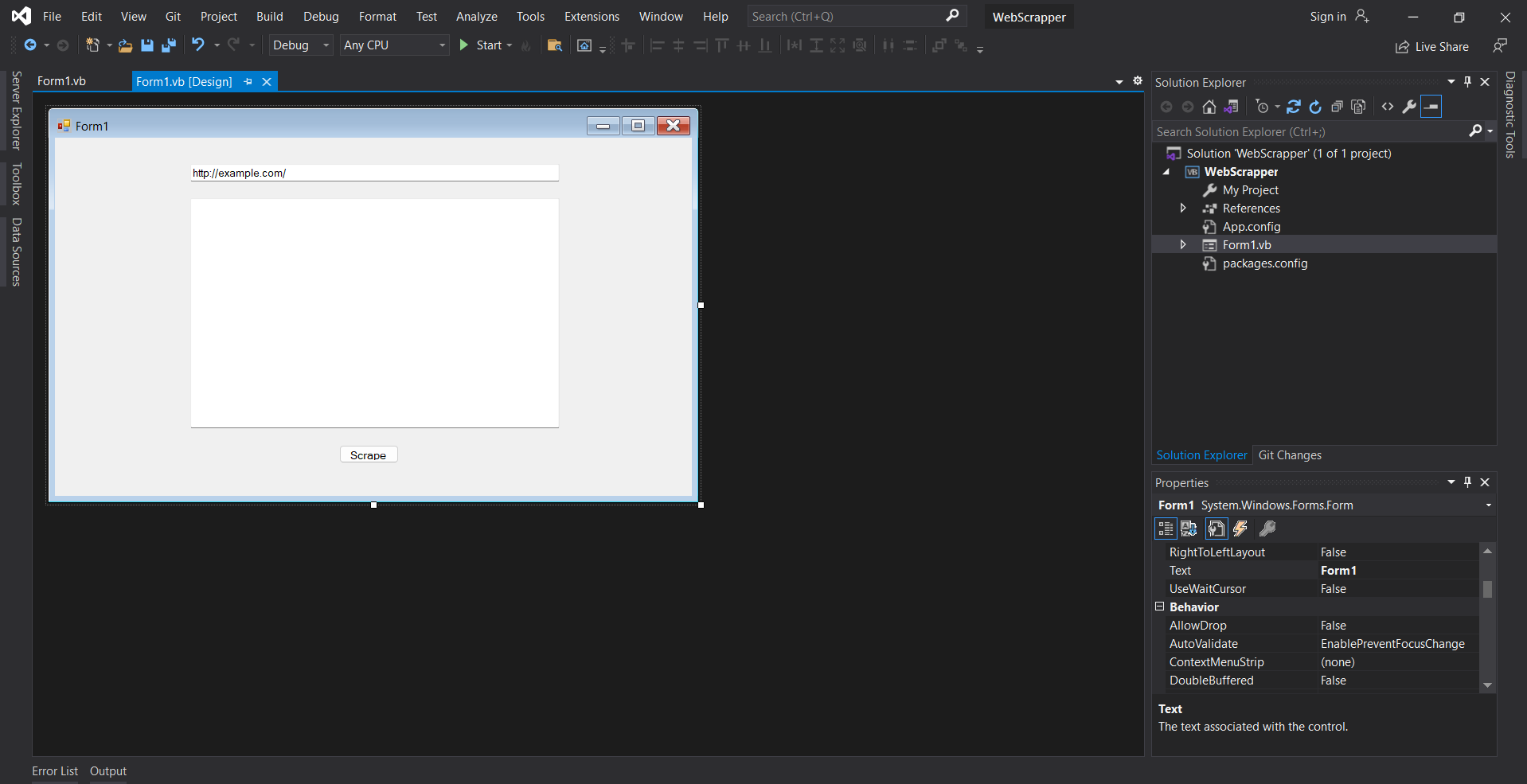Collapse All items in Solution Explorer

click(1338, 106)
